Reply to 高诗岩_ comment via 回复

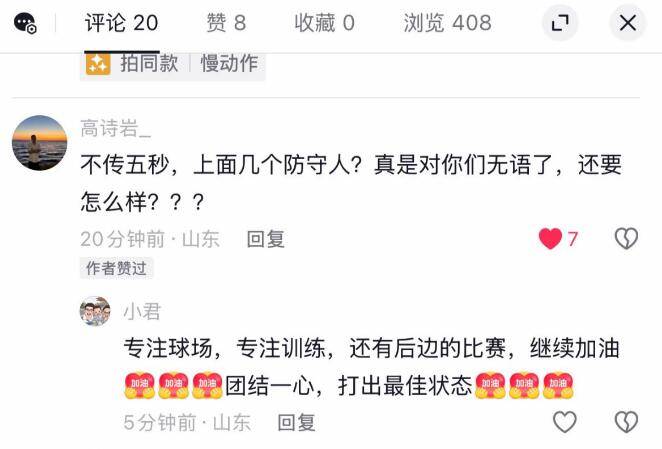point(266,239)
